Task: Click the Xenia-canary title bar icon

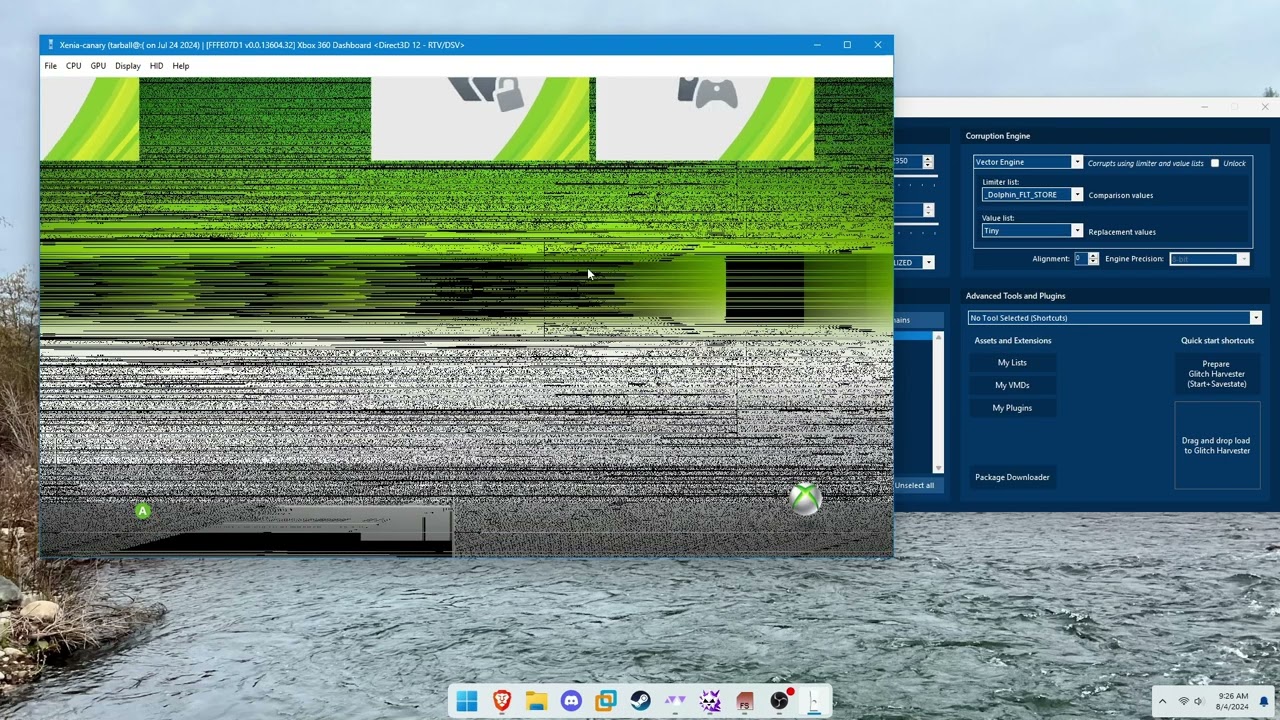Action: click(x=50, y=45)
